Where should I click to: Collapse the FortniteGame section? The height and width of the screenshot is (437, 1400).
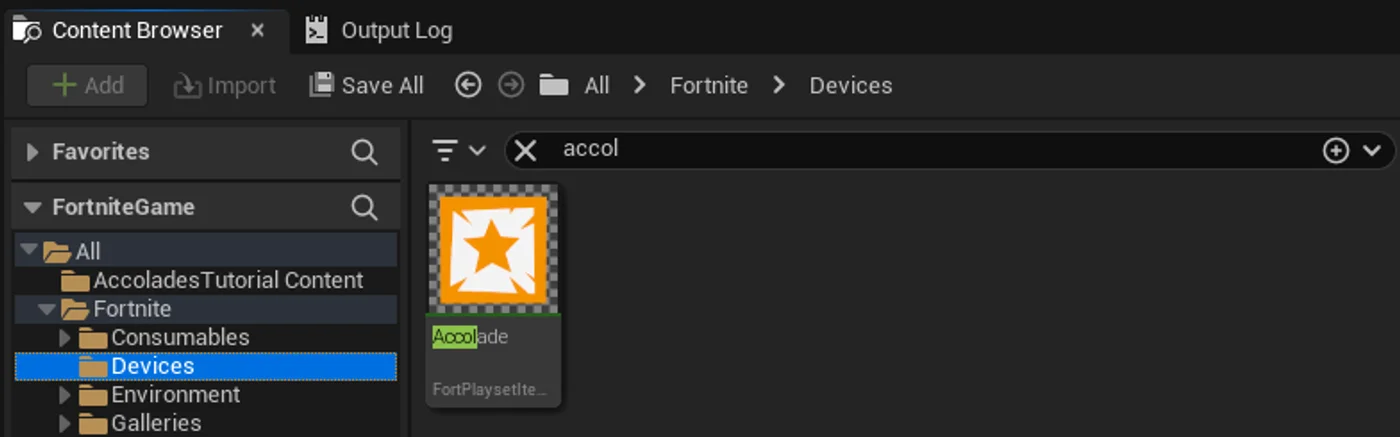coord(32,208)
